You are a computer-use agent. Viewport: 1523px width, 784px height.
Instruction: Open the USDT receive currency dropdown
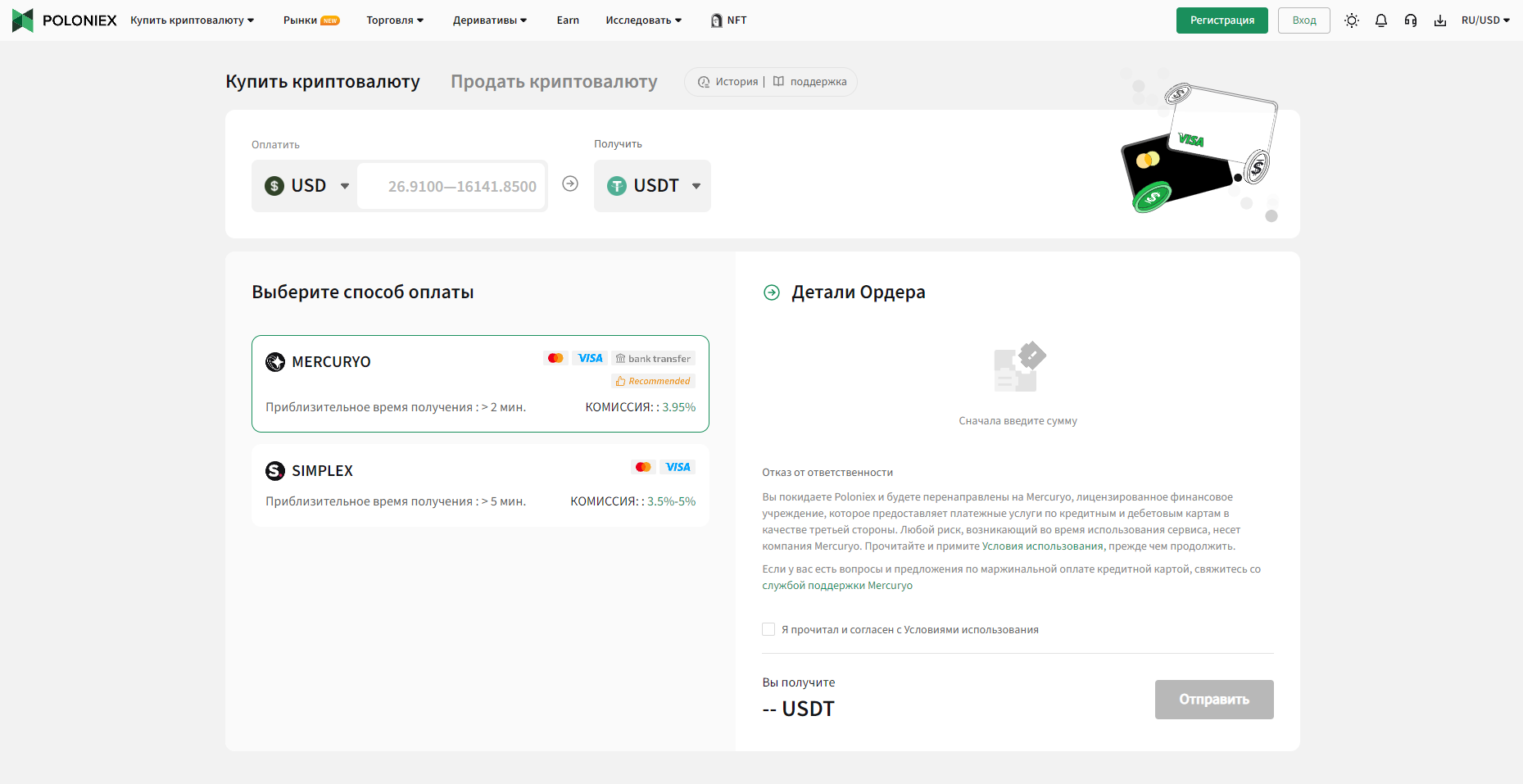[652, 186]
